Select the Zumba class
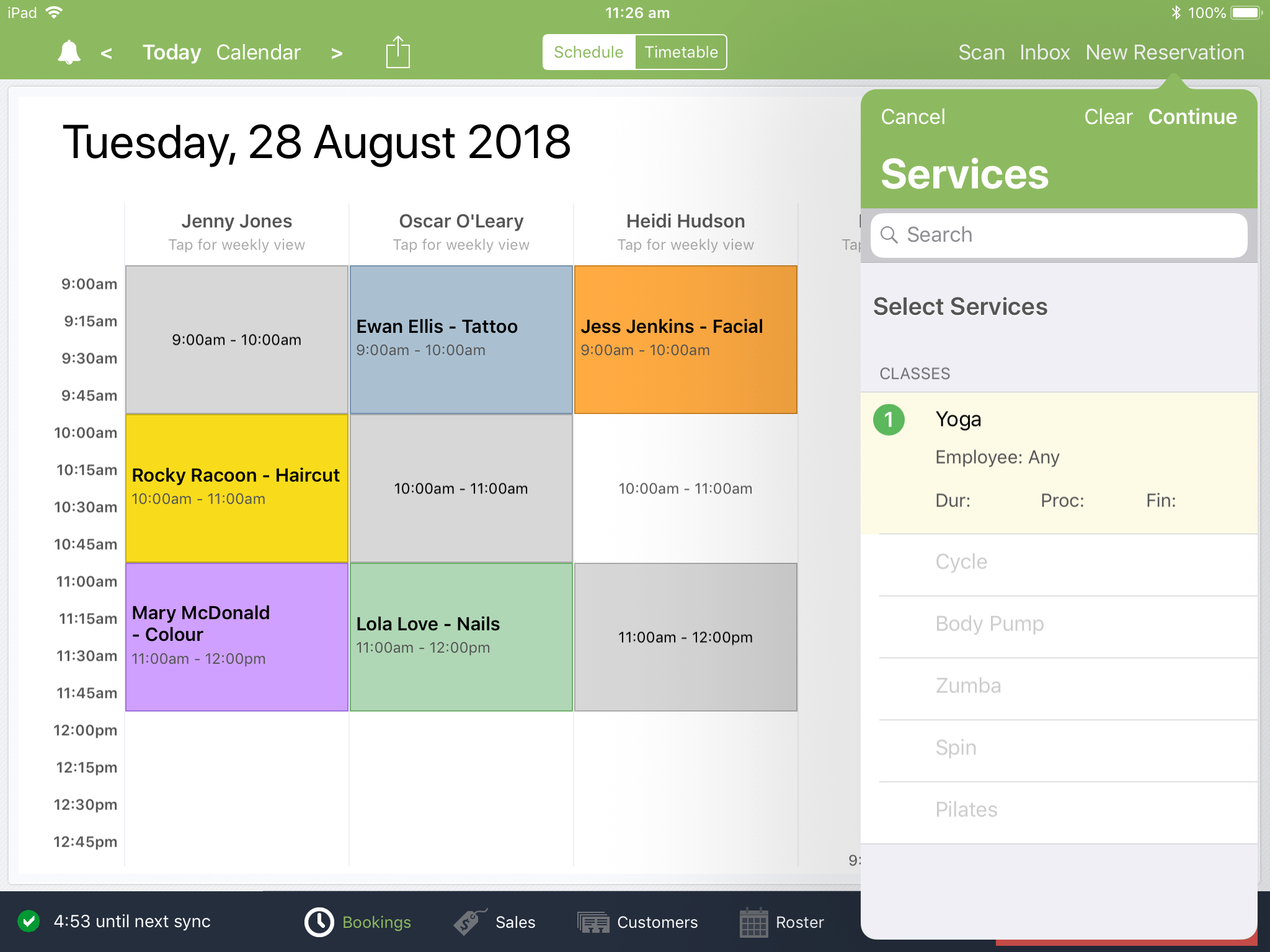Image resolution: width=1270 pixels, height=952 pixels. click(x=967, y=685)
